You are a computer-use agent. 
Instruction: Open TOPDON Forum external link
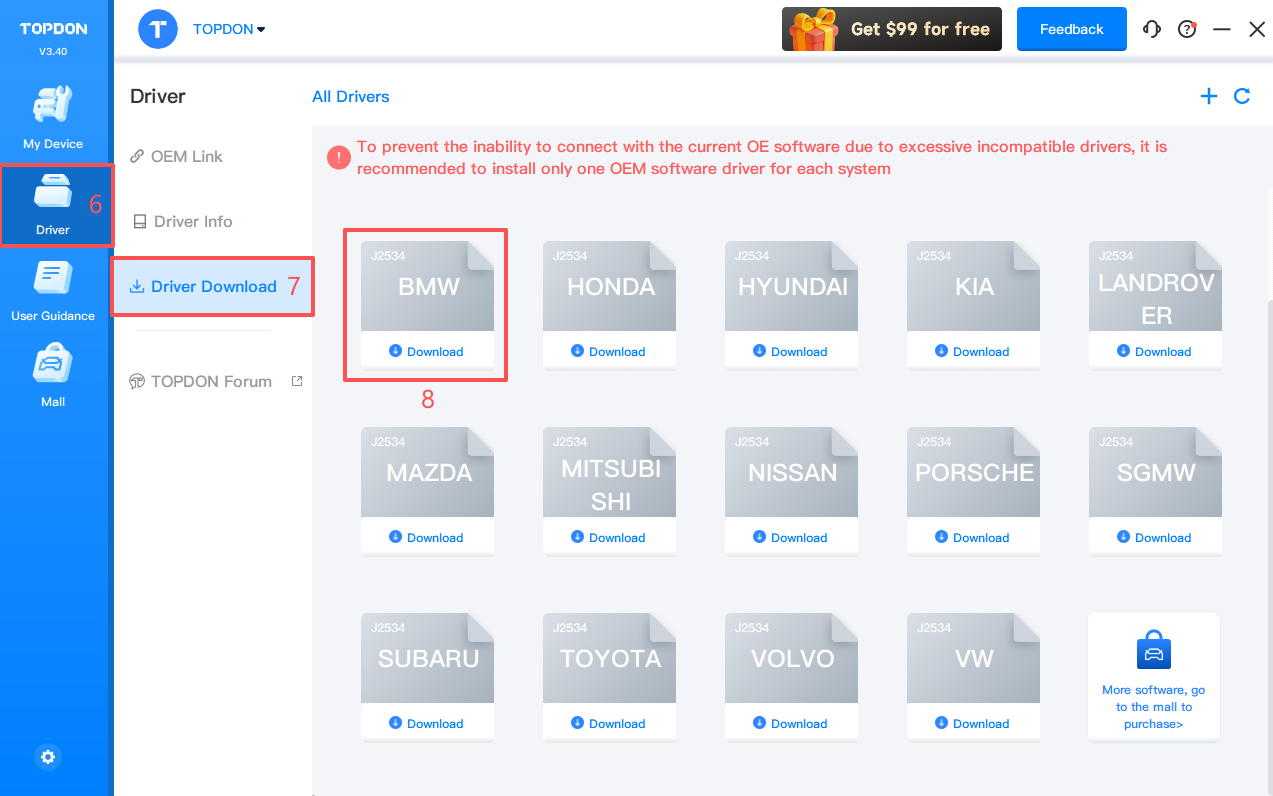pyautogui.click(x=211, y=381)
